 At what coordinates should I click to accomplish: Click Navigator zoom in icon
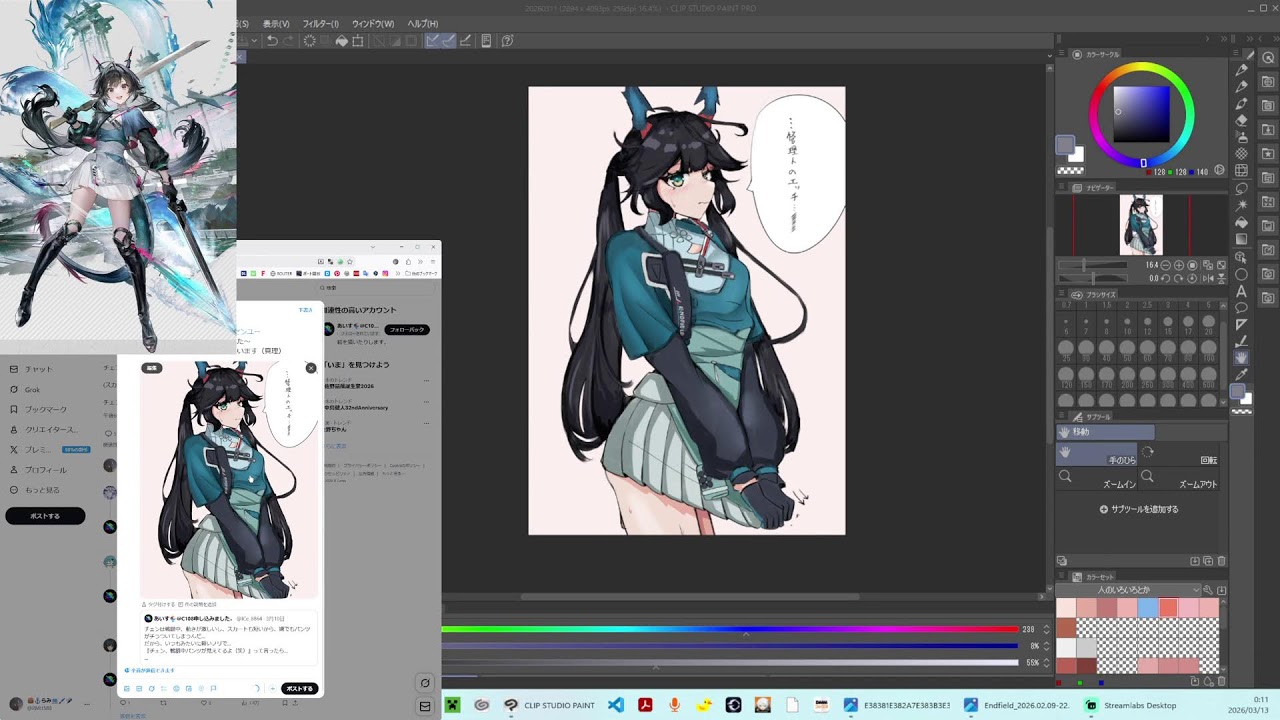tap(1178, 265)
